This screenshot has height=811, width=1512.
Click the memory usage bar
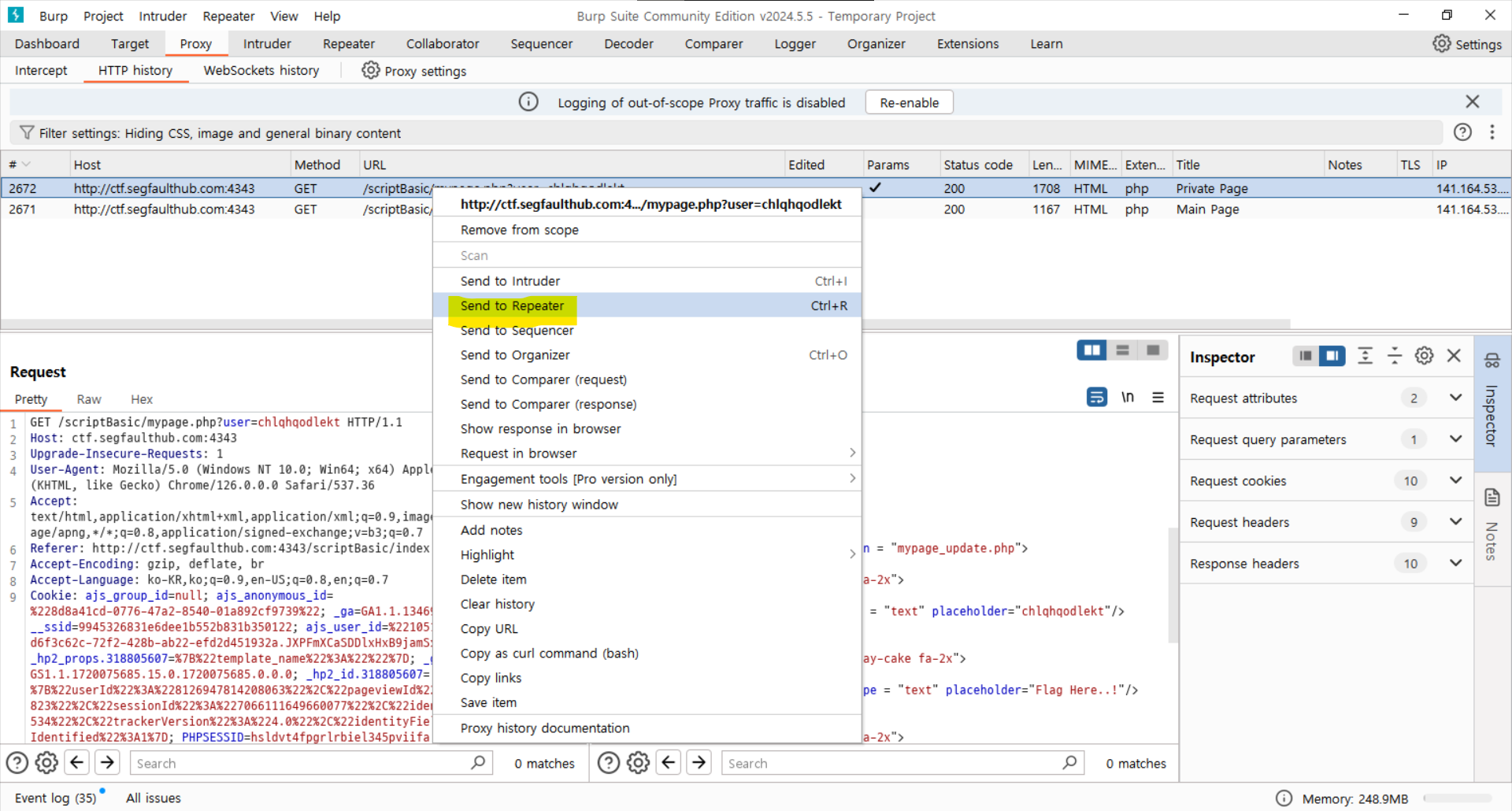tap(1458, 798)
